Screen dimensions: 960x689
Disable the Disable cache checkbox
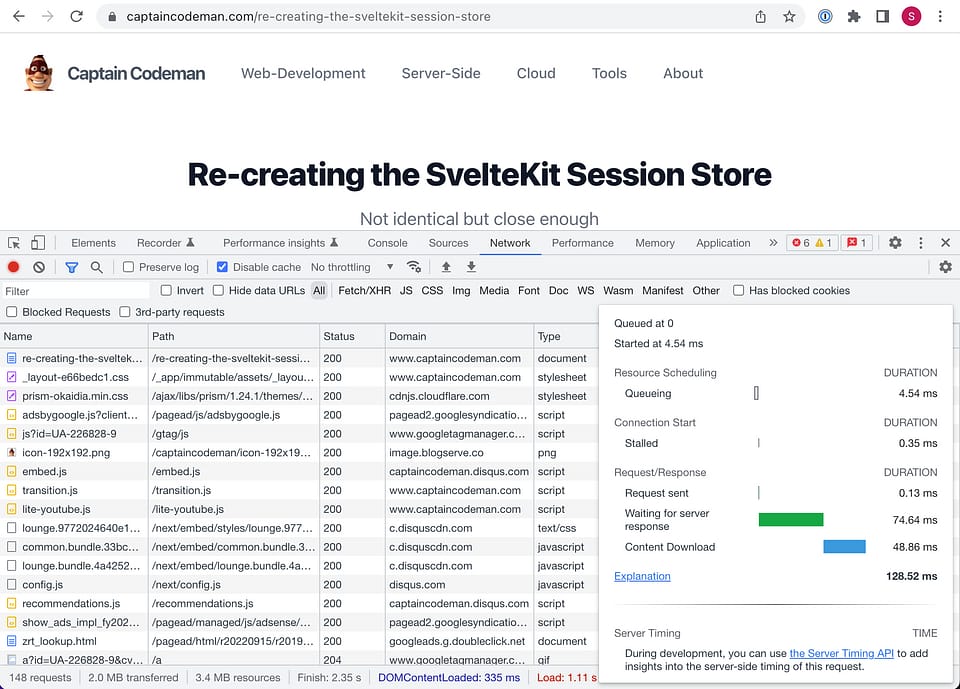pyautogui.click(x=221, y=267)
